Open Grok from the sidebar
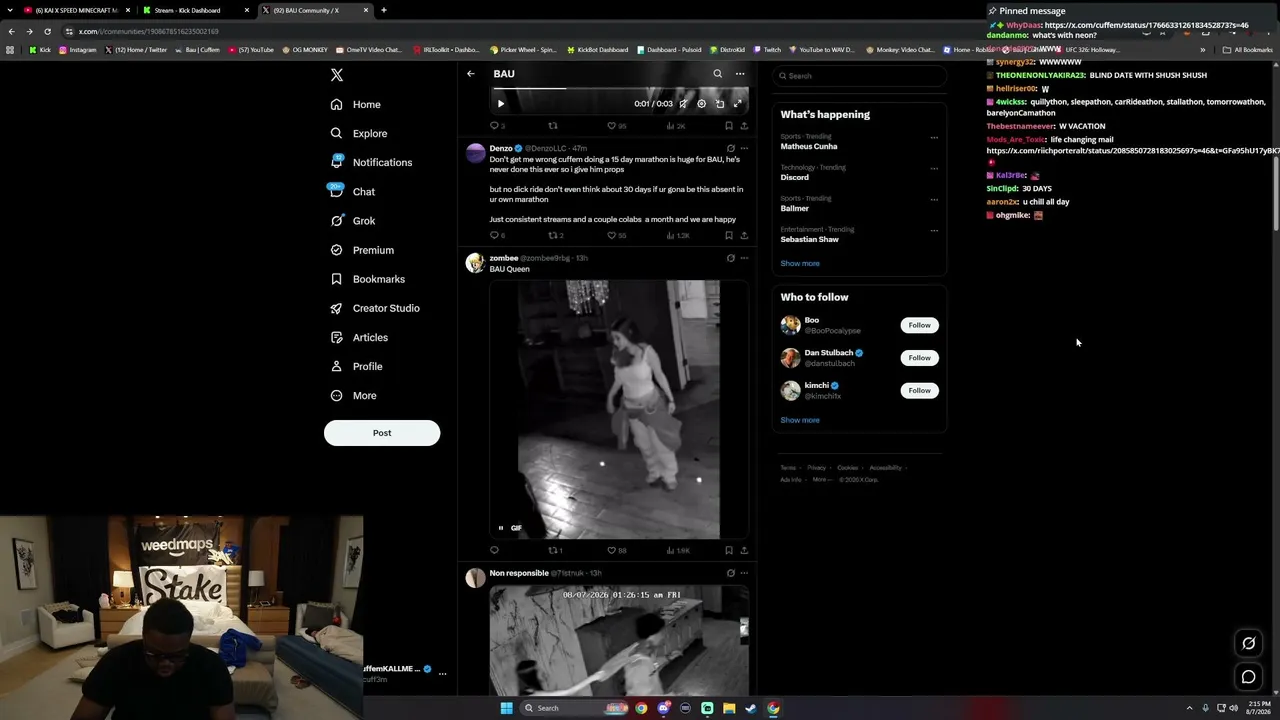Image resolution: width=1280 pixels, height=720 pixels. (x=352, y=221)
